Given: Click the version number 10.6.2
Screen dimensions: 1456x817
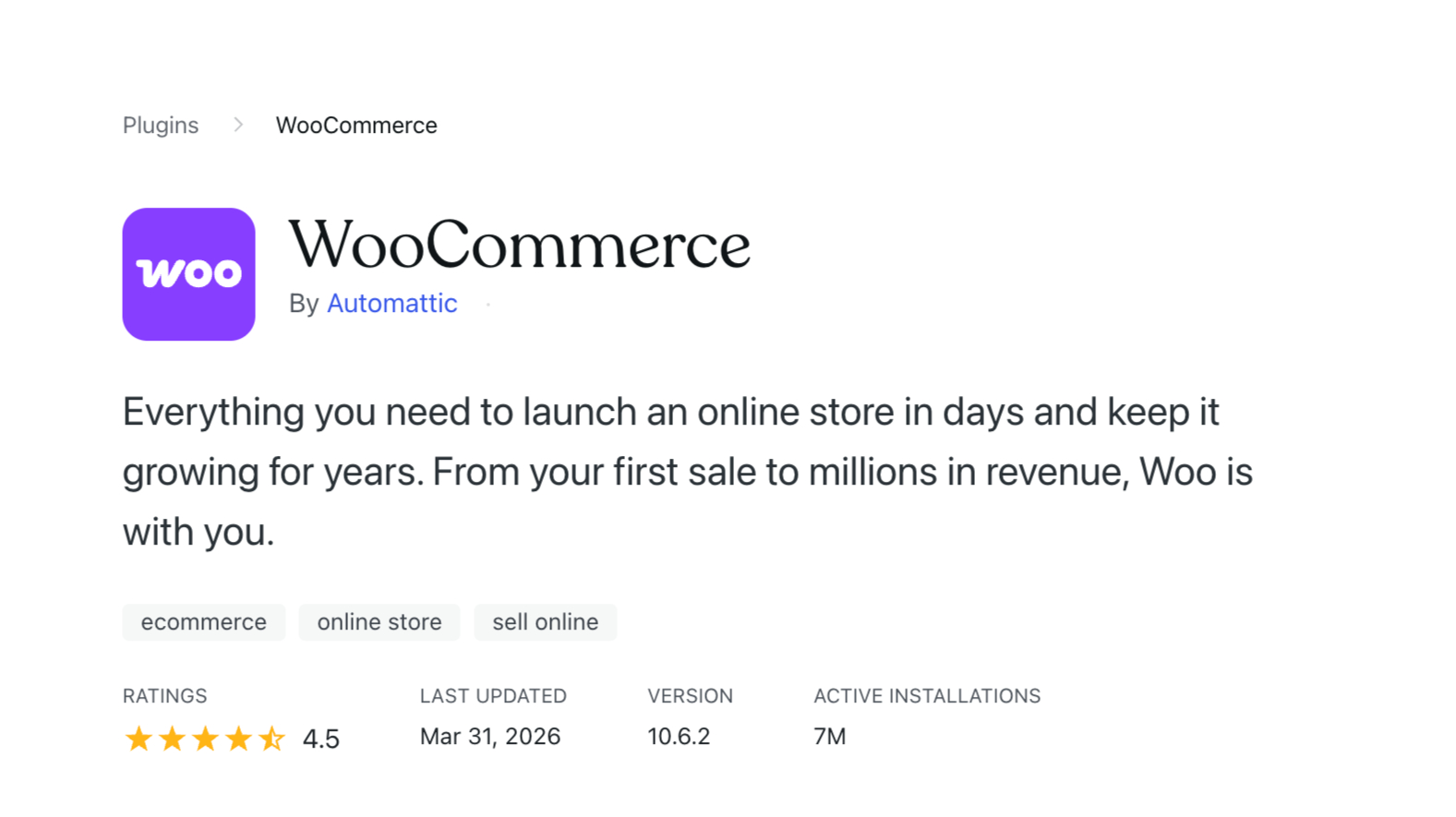Looking at the screenshot, I should pos(679,737).
